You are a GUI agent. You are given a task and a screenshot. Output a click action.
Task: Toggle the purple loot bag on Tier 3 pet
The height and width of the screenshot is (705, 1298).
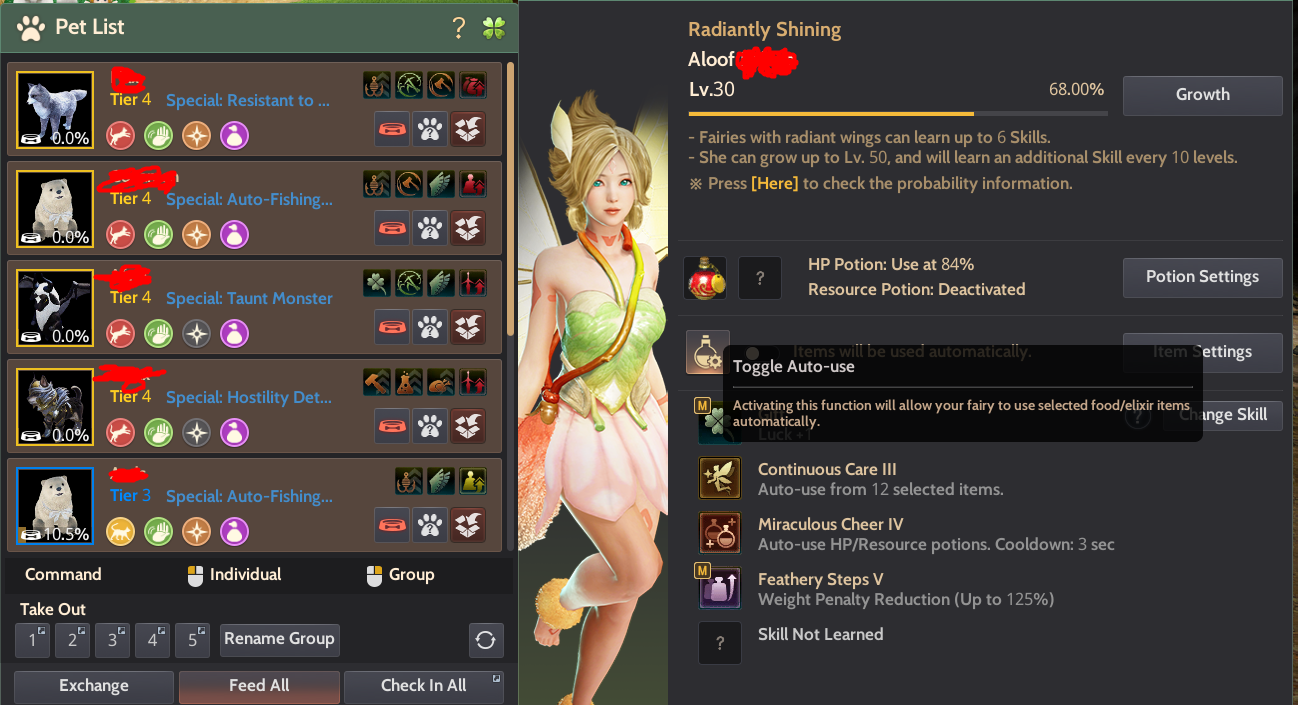[x=234, y=531]
